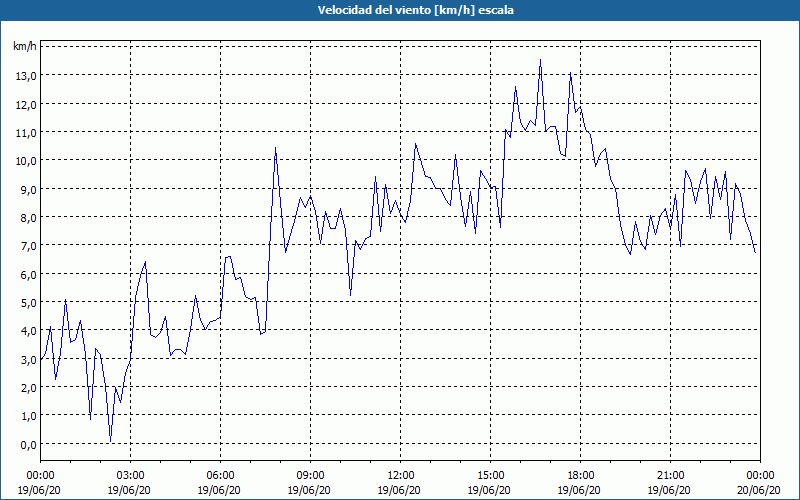The image size is (800, 500).
Task: Click the '7,0' y-axis label
Action: pyautogui.click(x=29, y=246)
